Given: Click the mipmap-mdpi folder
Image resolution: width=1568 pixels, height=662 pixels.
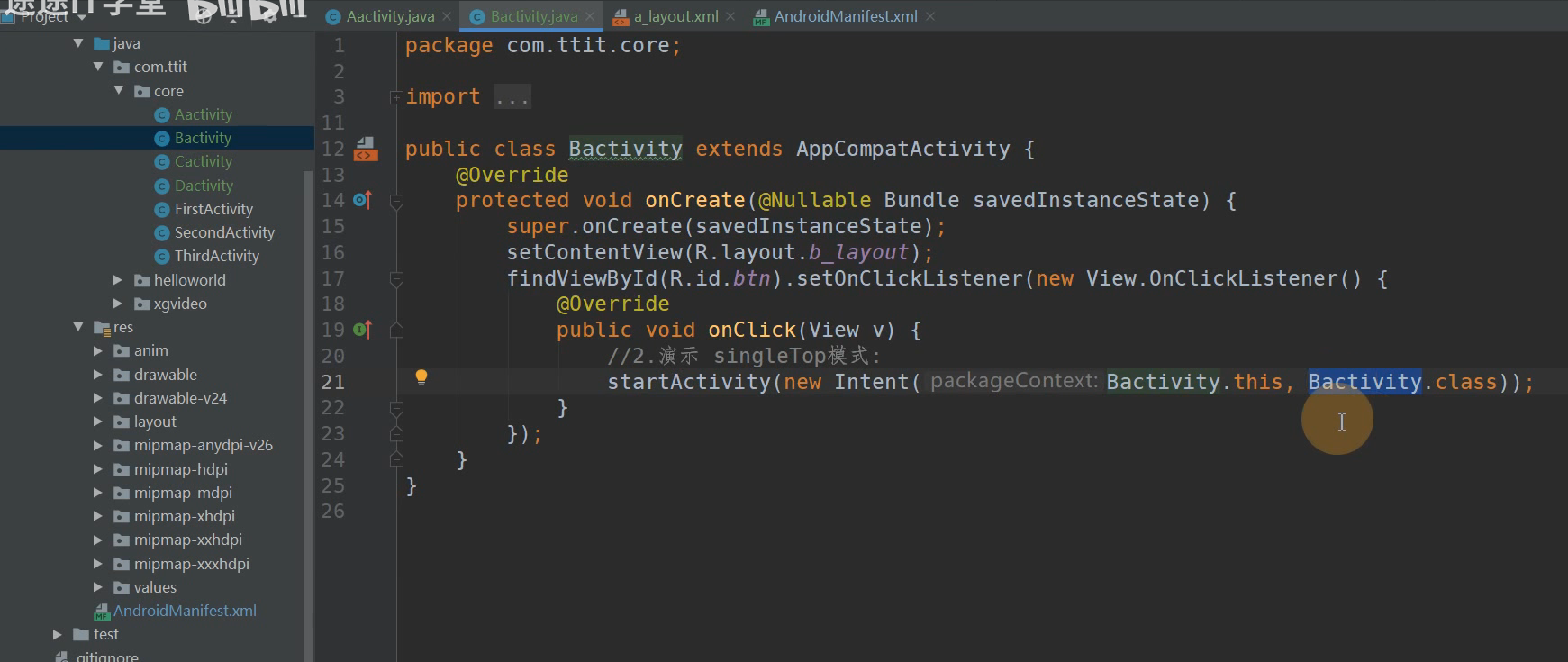Looking at the screenshot, I should tap(183, 493).
